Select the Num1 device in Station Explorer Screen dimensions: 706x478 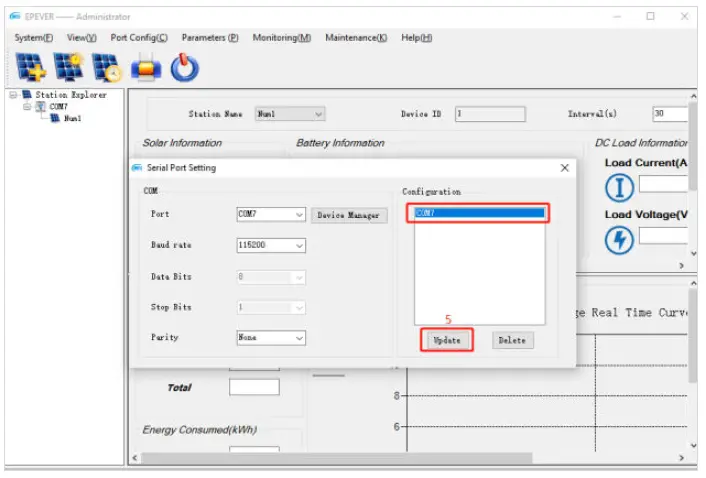pyautogui.click(x=72, y=119)
